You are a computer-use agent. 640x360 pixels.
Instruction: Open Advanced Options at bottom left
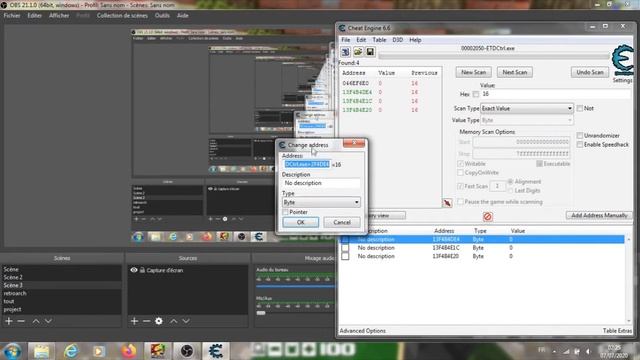pyautogui.click(x=362, y=331)
